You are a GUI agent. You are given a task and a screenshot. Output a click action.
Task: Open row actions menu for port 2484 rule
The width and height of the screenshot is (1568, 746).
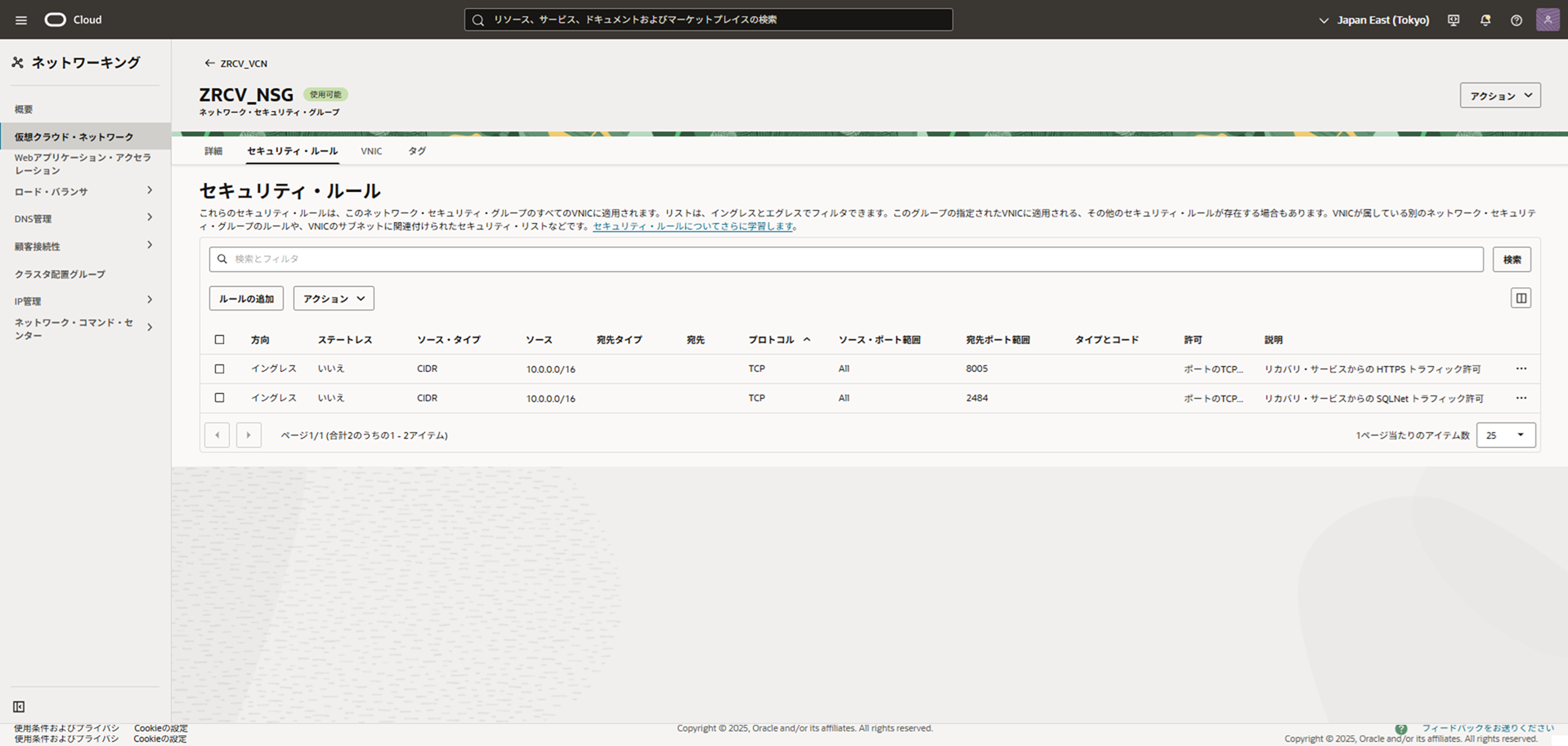(x=1521, y=398)
